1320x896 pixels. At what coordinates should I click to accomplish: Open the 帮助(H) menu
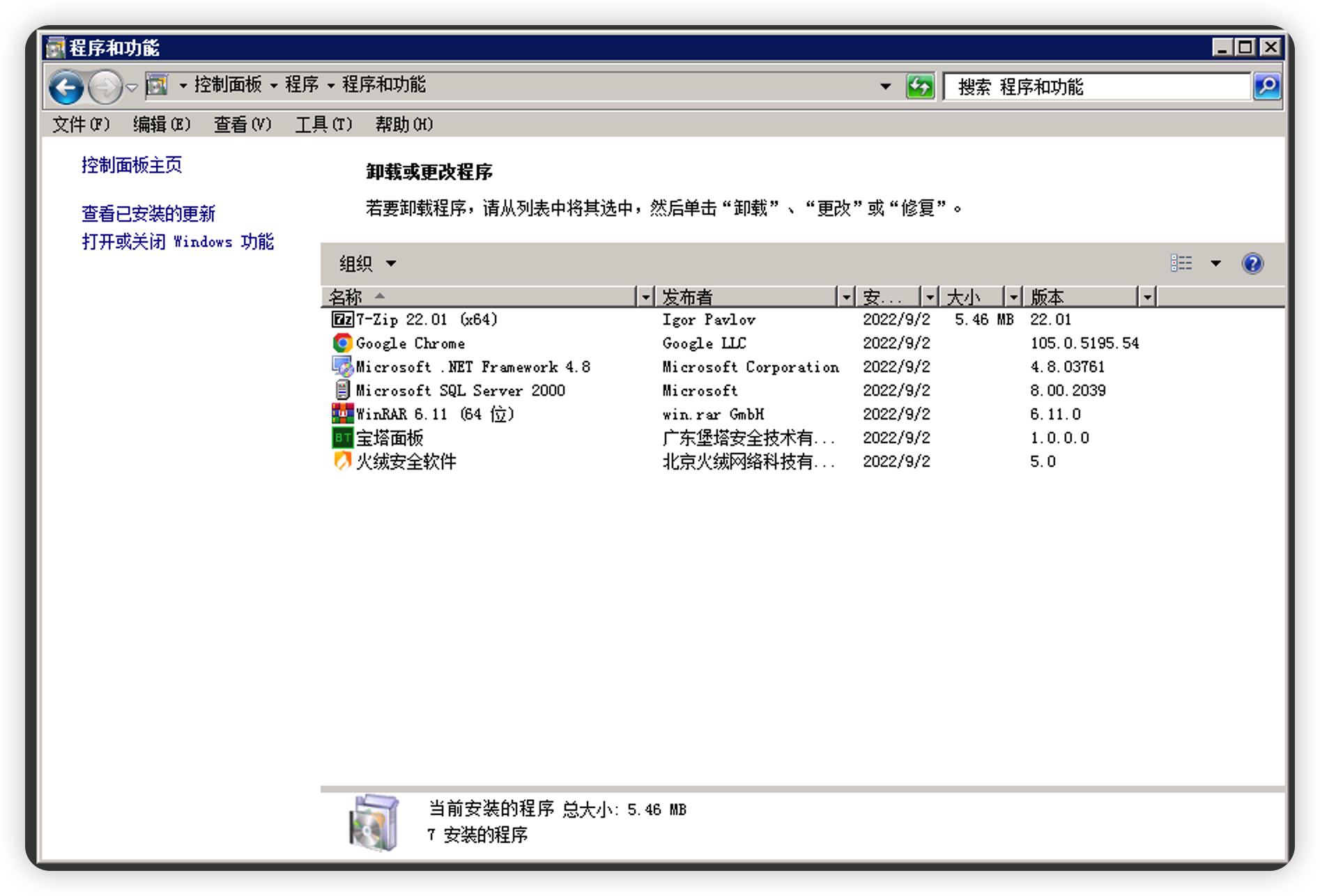404,124
